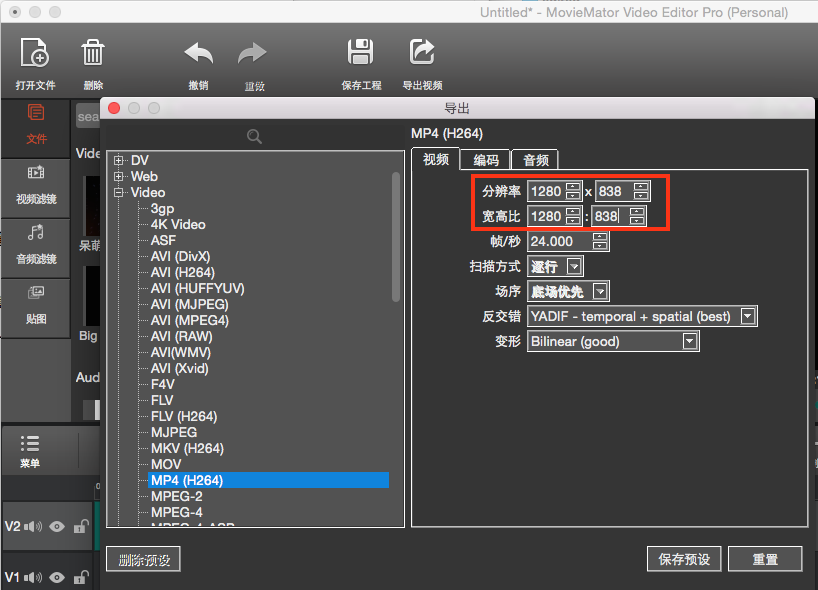Select the FLV (H264) preset
Screen dimensions: 818x590
pyautogui.click(x=184, y=416)
